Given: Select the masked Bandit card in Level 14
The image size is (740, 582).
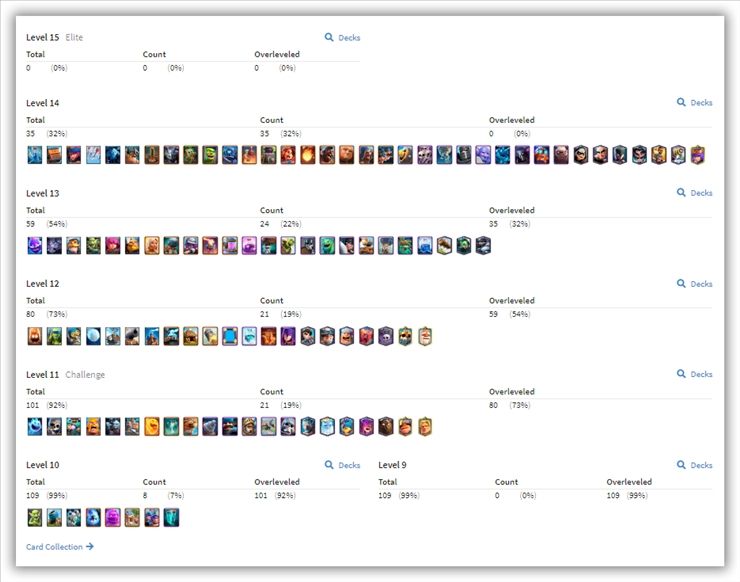Looking at the screenshot, I should pos(581,155).
